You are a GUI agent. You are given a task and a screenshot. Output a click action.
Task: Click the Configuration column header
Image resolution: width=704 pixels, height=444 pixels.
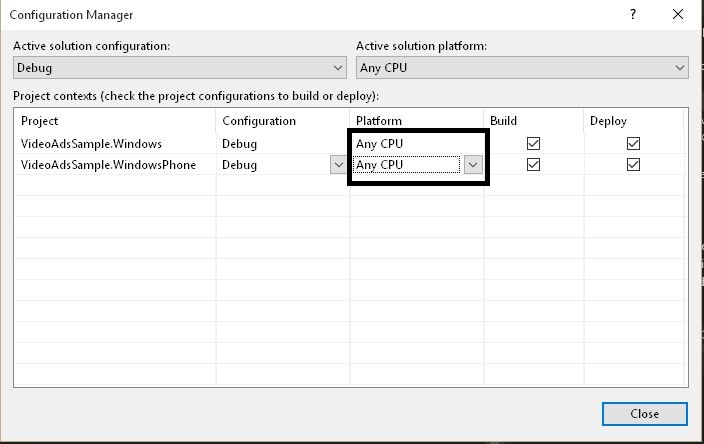[x=259, y=121]
